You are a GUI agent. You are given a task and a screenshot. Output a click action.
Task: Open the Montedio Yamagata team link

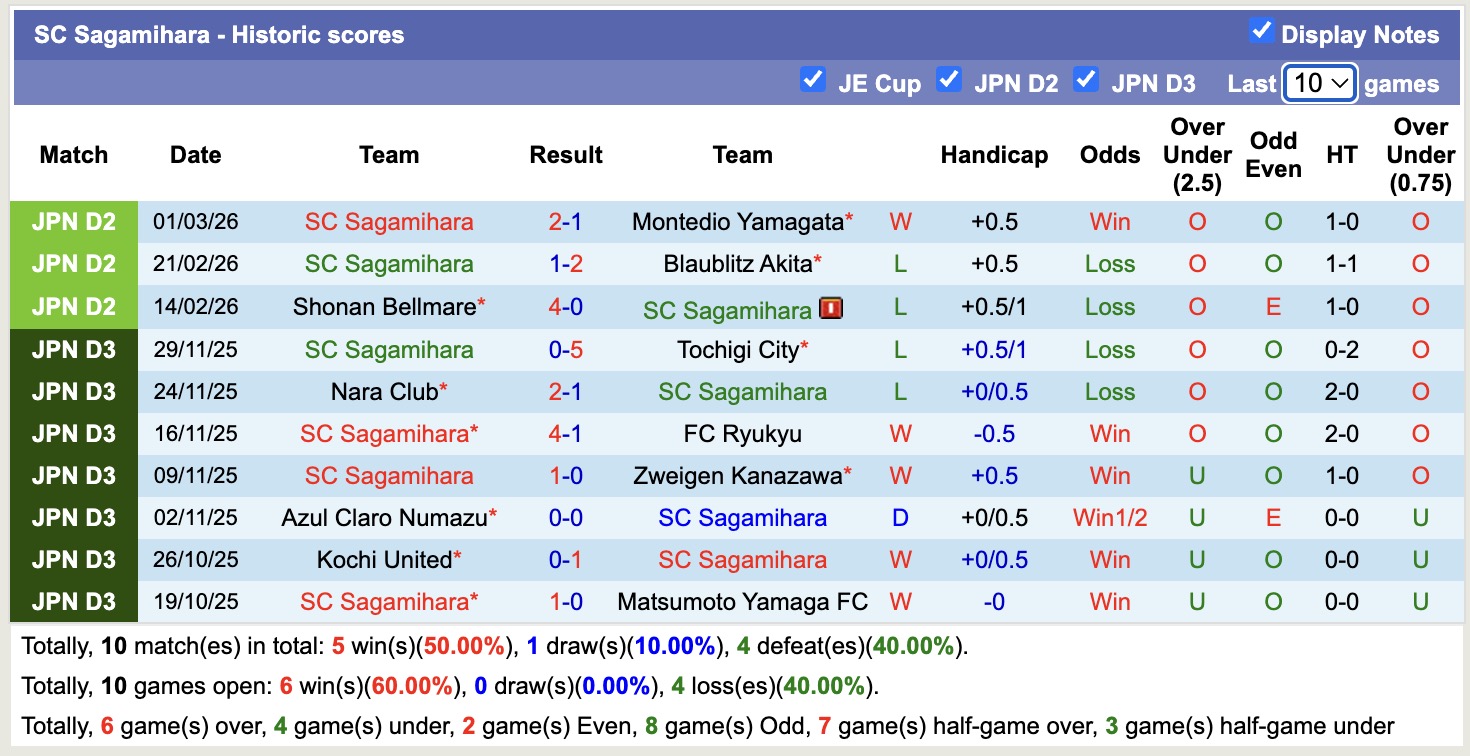click(x=738, y=222)
